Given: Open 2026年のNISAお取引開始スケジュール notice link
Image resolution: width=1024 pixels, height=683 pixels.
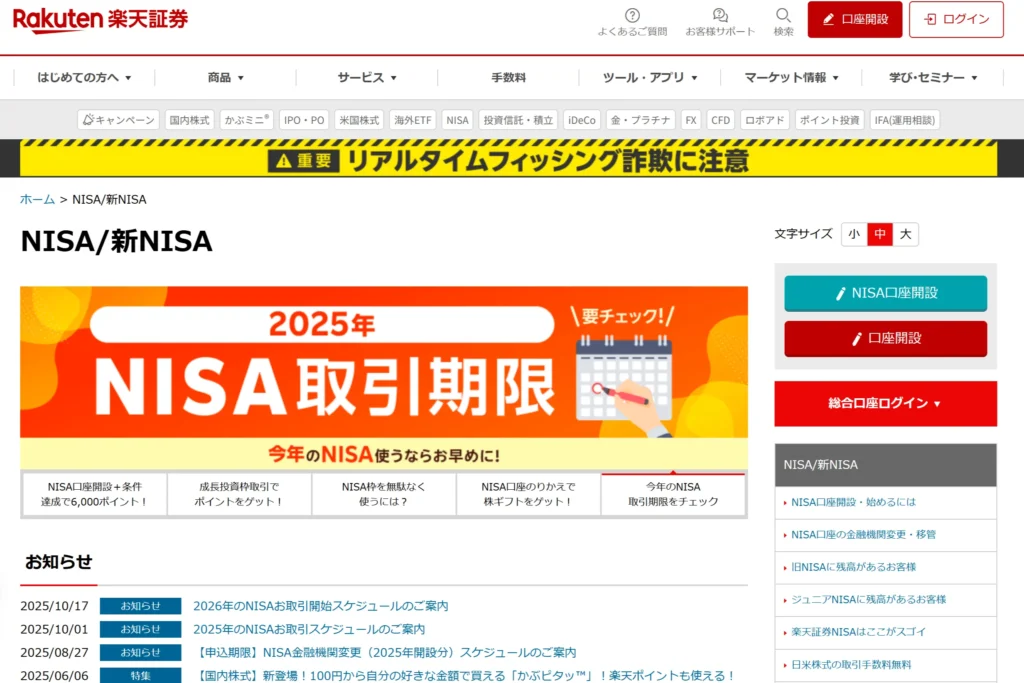Looking at the screenshot, I should 320,606.
